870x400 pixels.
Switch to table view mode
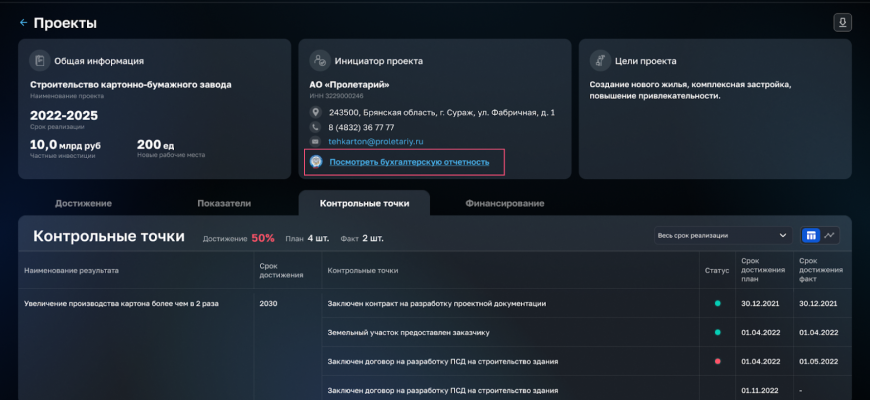click(811, 235)
